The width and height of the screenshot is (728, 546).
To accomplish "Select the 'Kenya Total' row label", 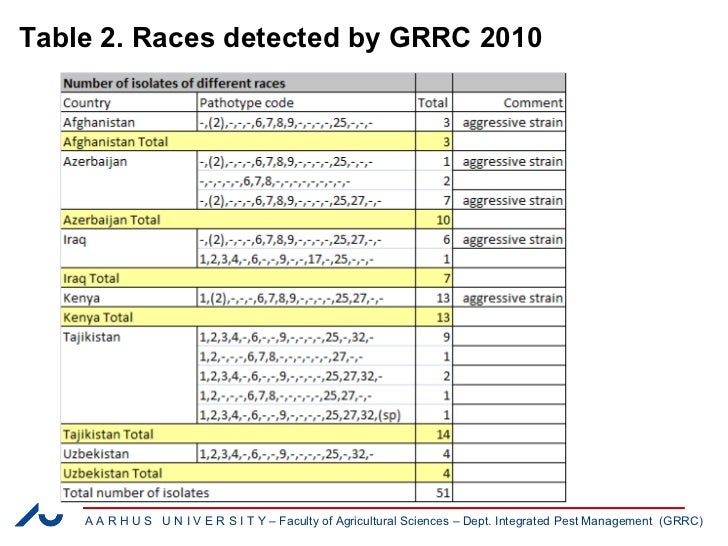I will point(98,318).
